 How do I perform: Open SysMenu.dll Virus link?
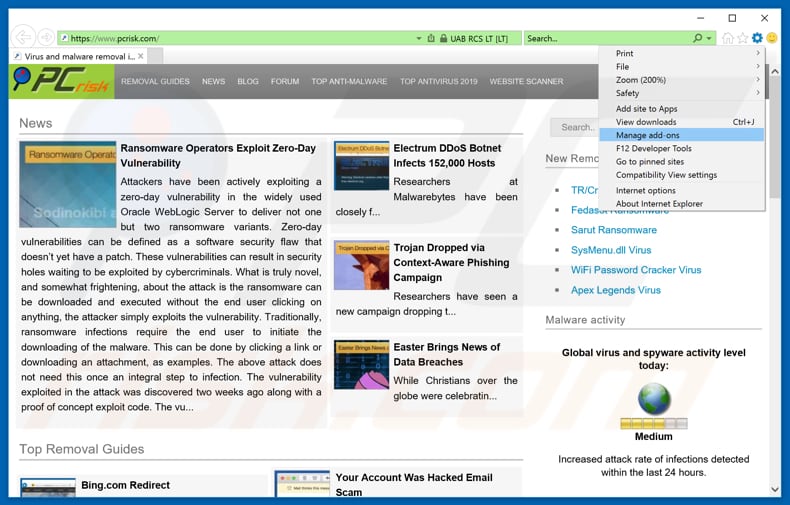pos(611,250)
